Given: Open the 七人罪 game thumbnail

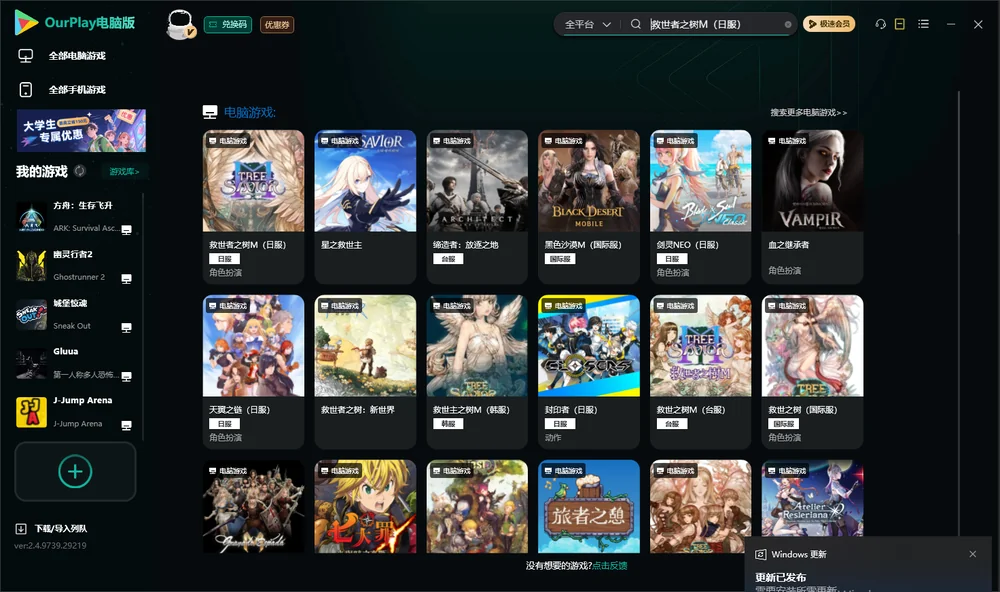Looking at the screenshot, I should [365, 507].
